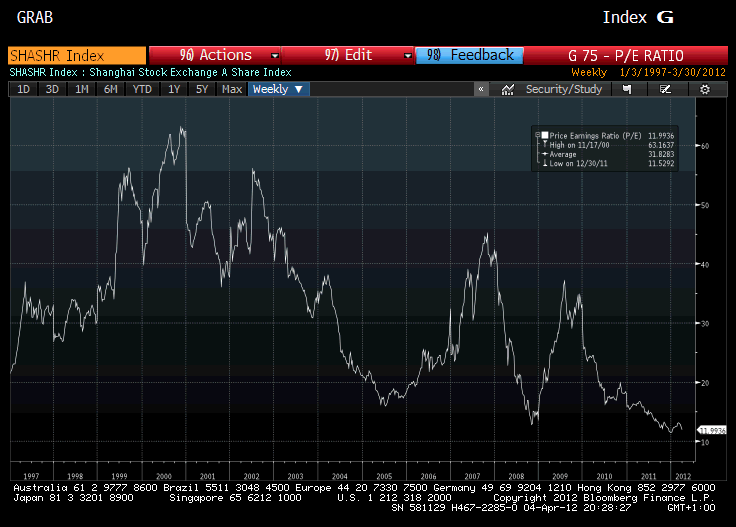Collapse toolbar with double-chevron icon
Image resolution: width=736 pixels, height=527 pixels.
[481, 89]
